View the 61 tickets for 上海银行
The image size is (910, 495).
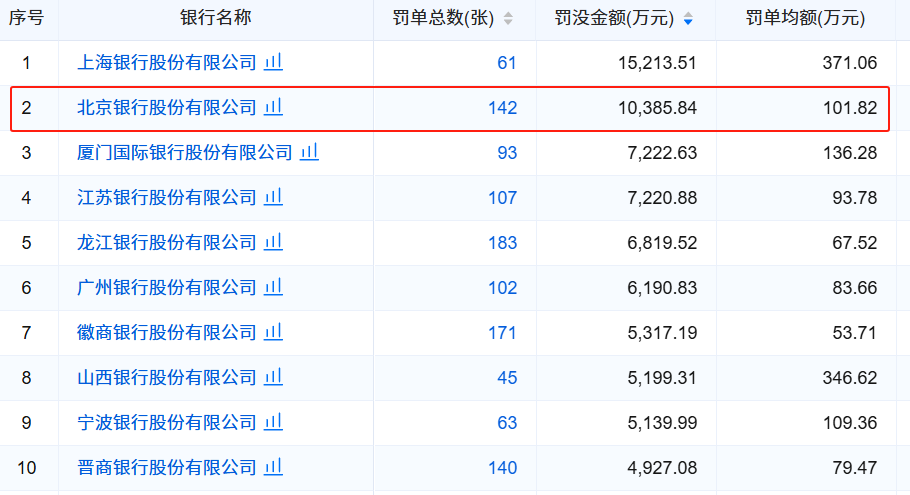507,63
